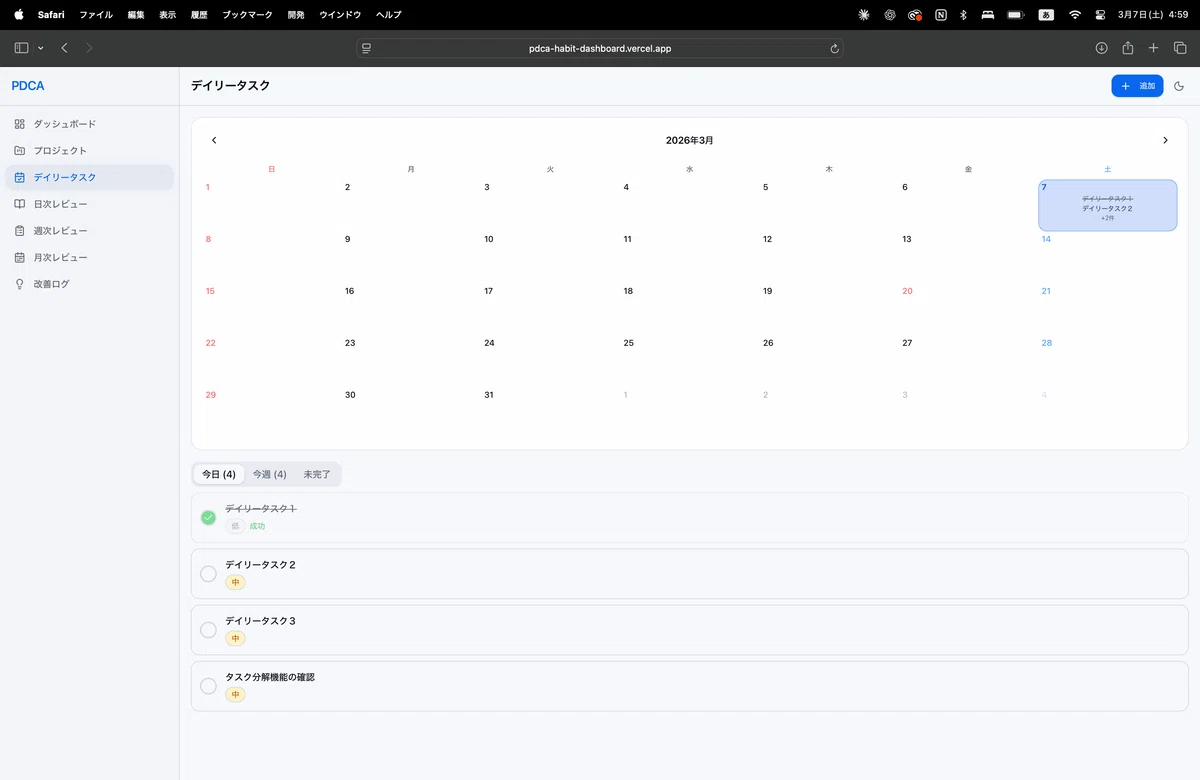This screenshot has width=1200, height=780.
Task: Open Wi-Fi status in menu bar
Action: [1075, 15]
